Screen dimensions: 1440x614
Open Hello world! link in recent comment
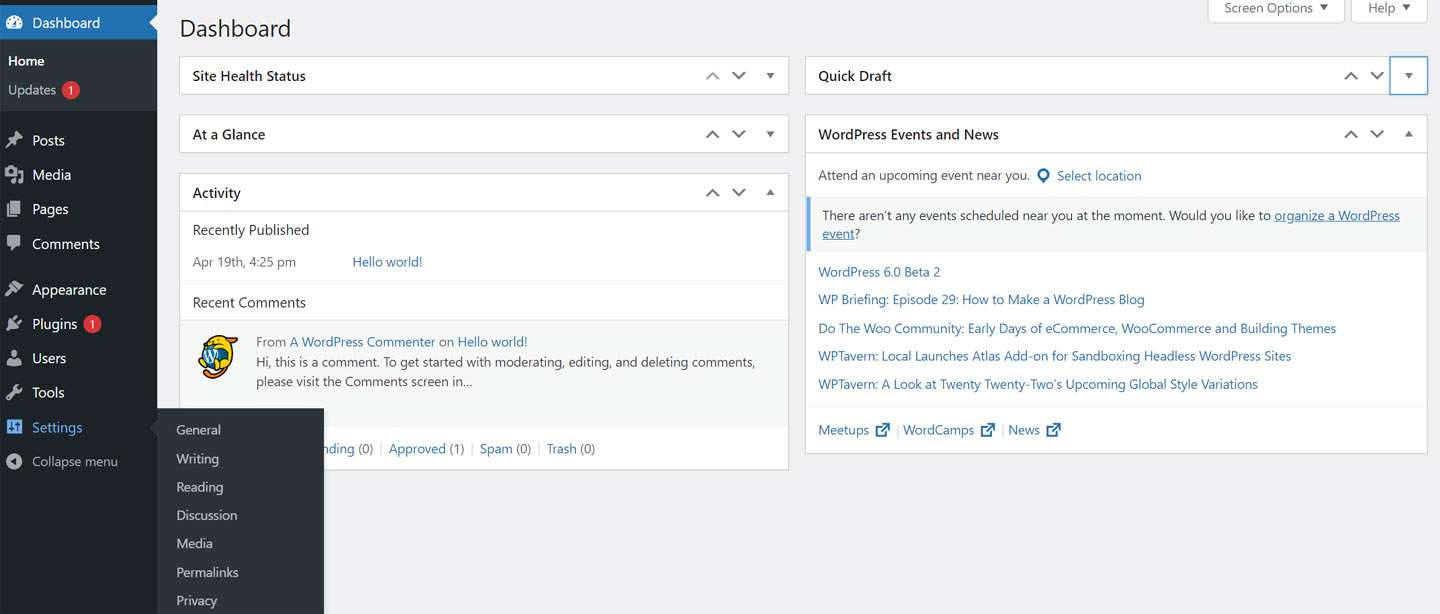(492, 342)
